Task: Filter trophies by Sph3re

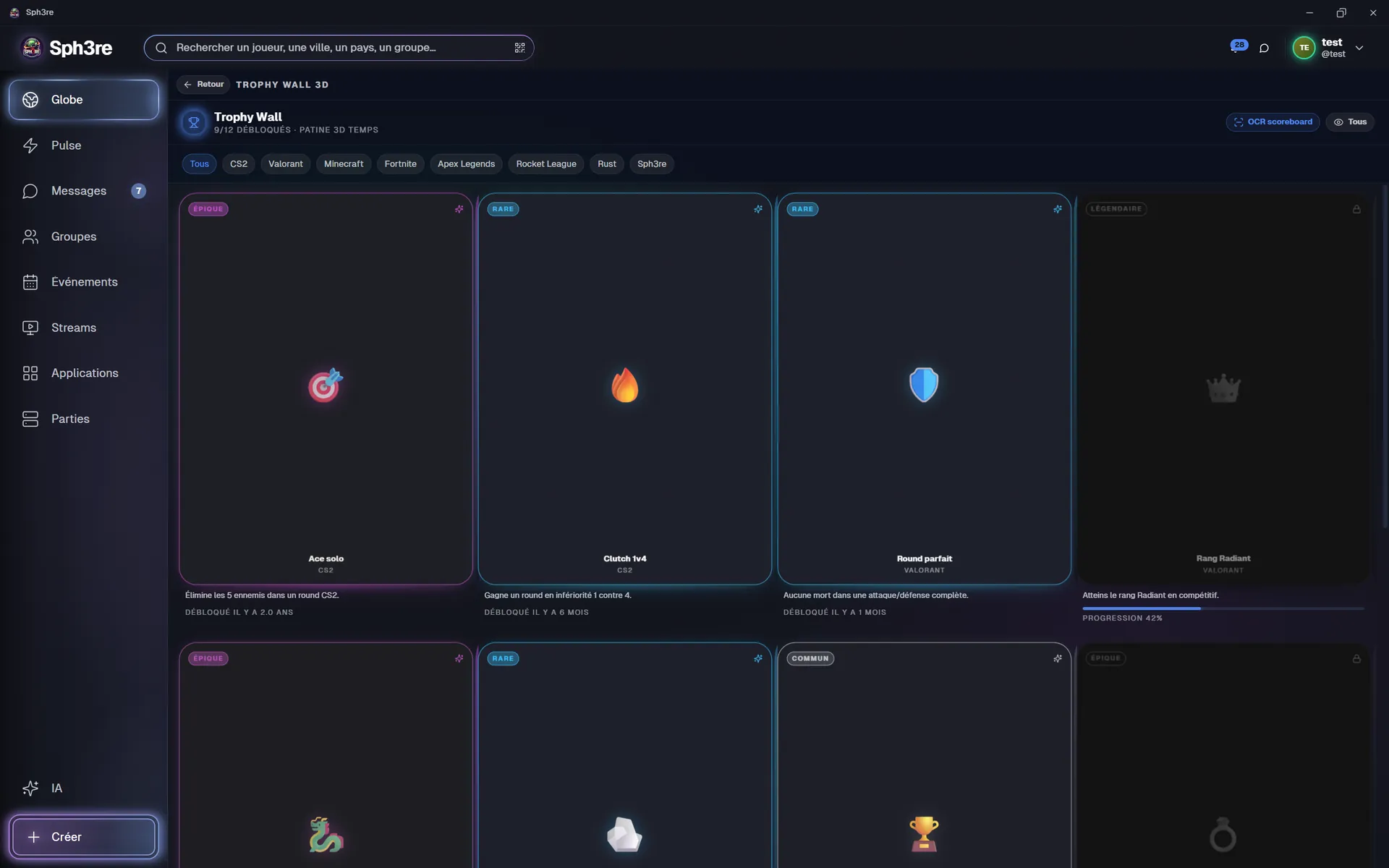Action: 652,164
